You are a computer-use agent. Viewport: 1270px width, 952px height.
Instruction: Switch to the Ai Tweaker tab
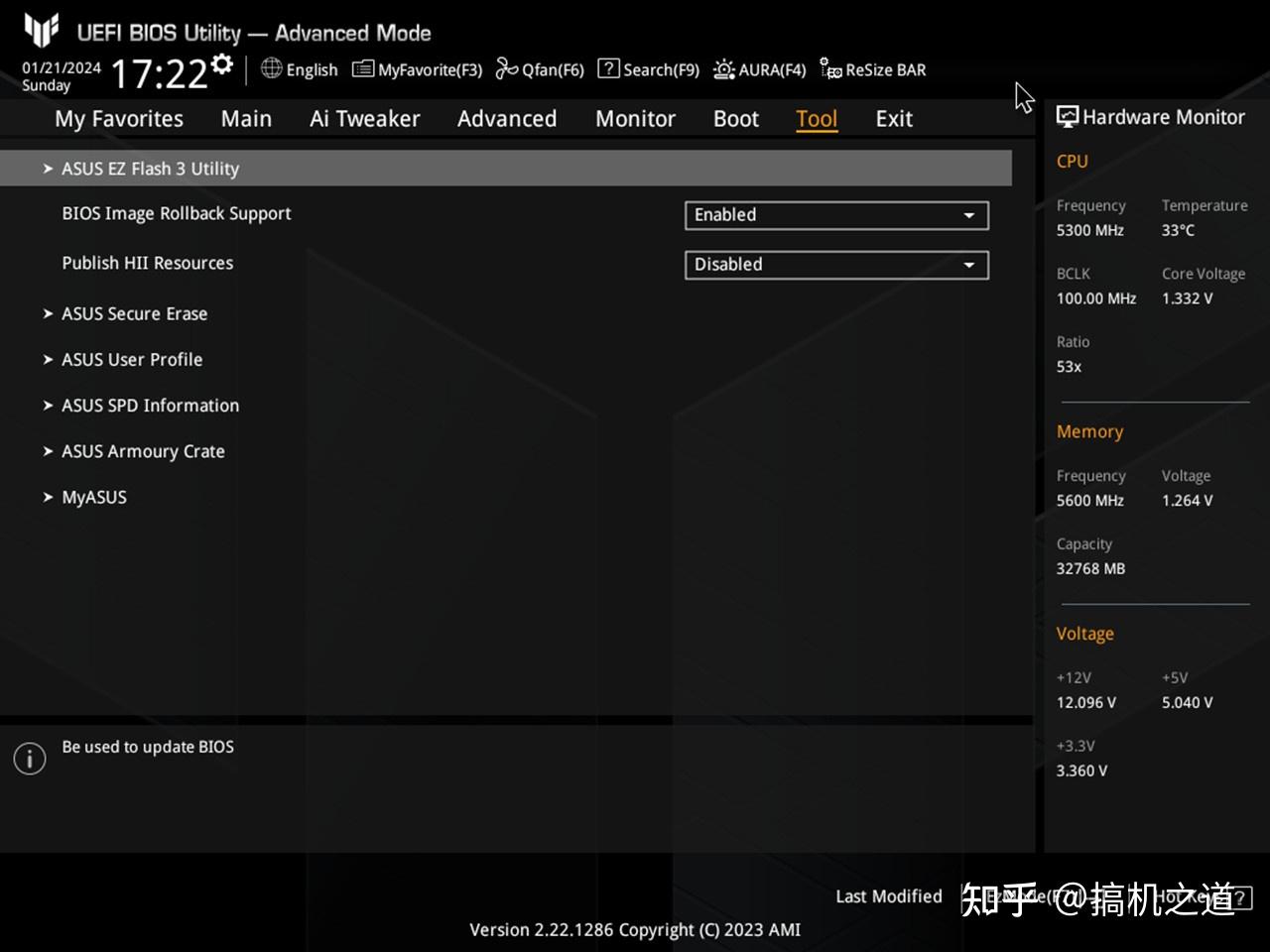click(364, 118)
